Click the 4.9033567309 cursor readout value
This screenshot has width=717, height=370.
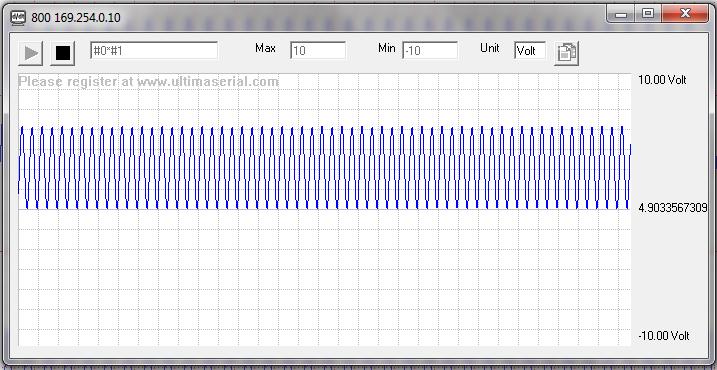(x=673, y=208)
